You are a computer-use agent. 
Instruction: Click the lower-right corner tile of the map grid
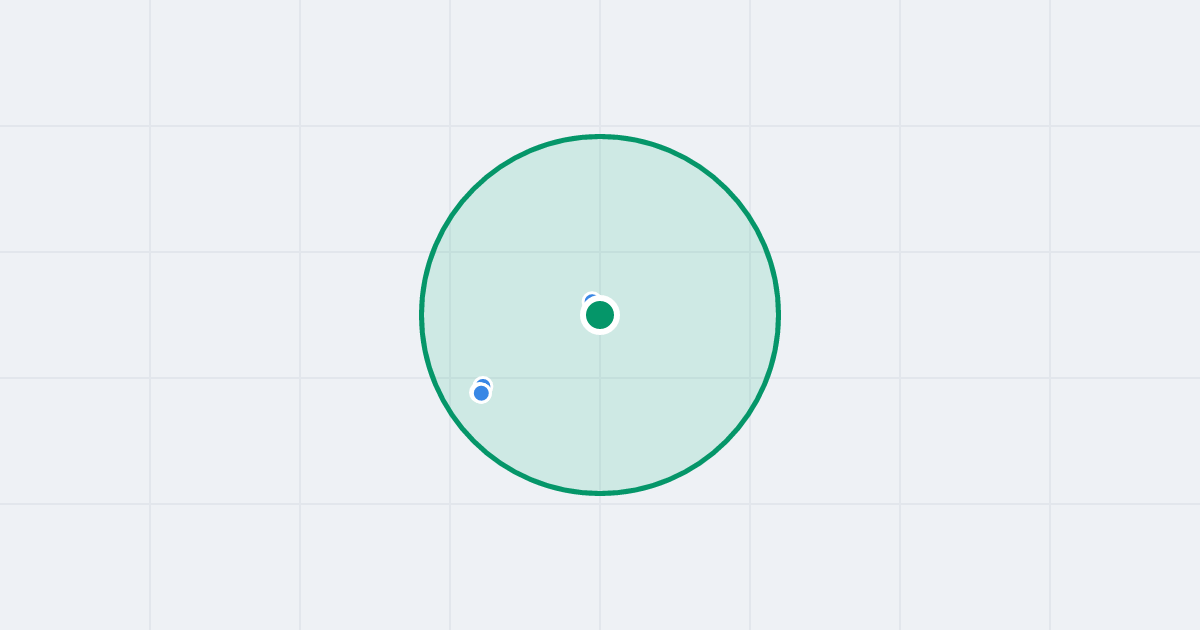1125,567
